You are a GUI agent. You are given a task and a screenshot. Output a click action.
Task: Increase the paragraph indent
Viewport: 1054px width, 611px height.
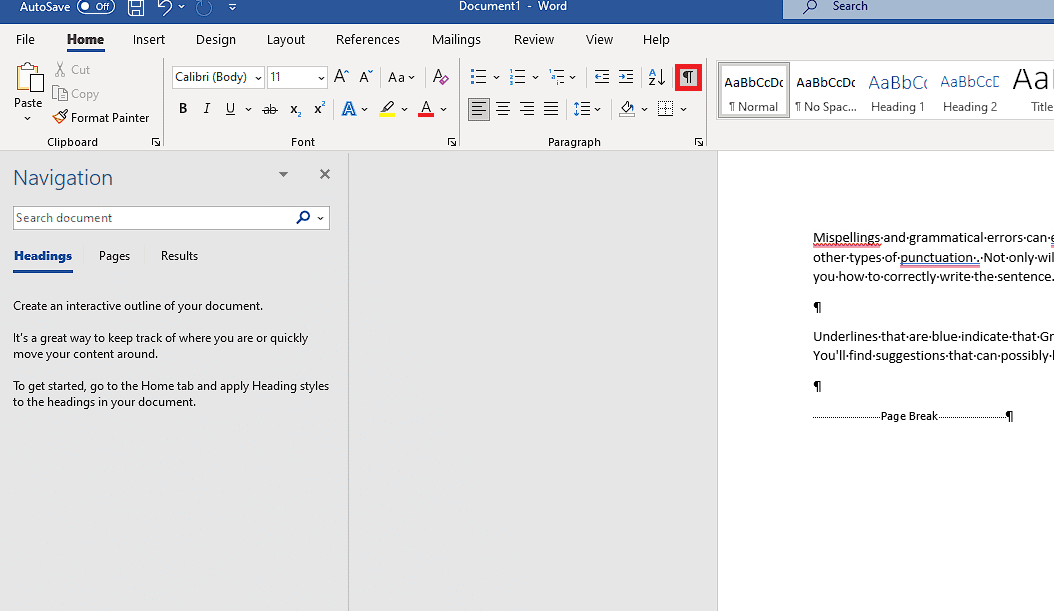[626, 77]
